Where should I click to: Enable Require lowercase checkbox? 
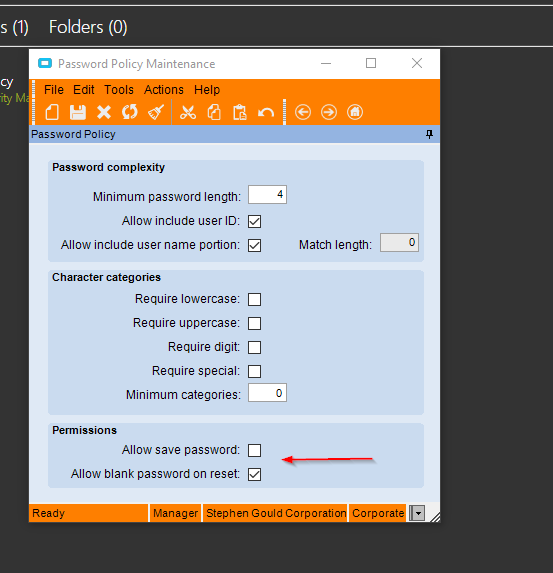254,299
